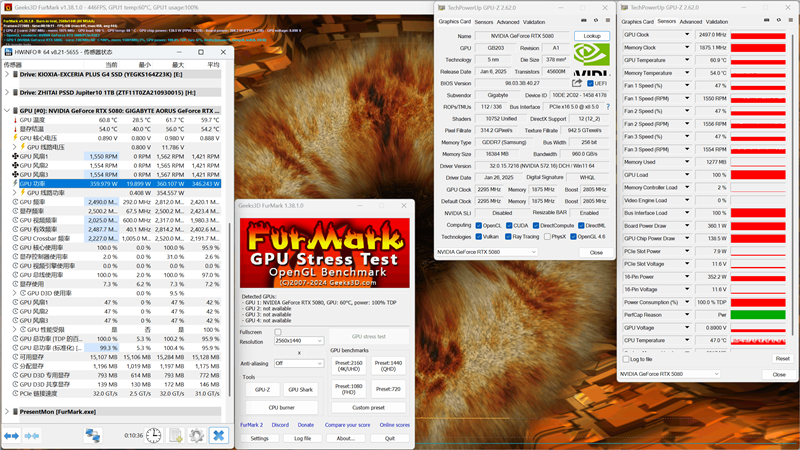The width and height of the screenshot is (800, 450).
Task: Open the Compare your score link
Action: pyautogui.click(x=348, y=425)
